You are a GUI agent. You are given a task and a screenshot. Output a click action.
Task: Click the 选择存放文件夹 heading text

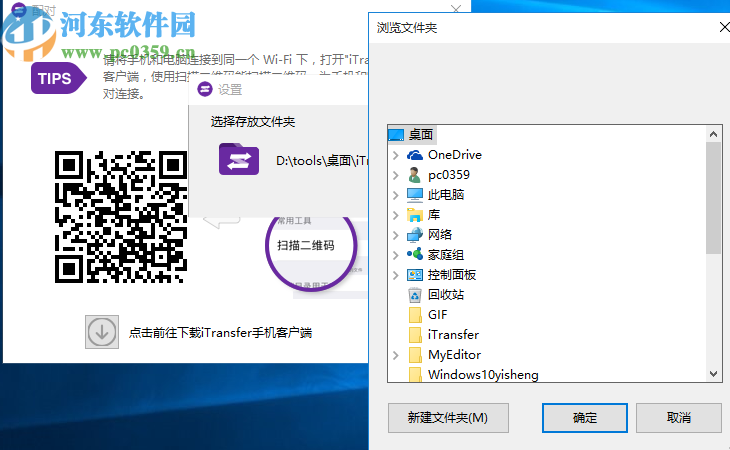[x=253, y=122]
